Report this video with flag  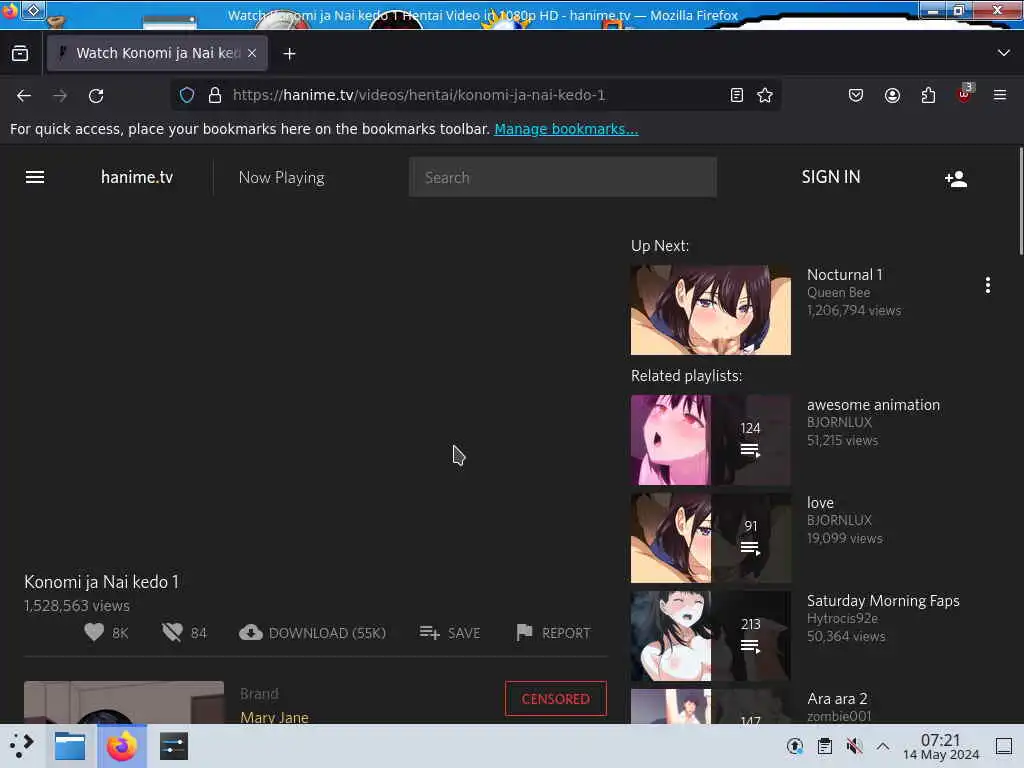click(552, 633)
